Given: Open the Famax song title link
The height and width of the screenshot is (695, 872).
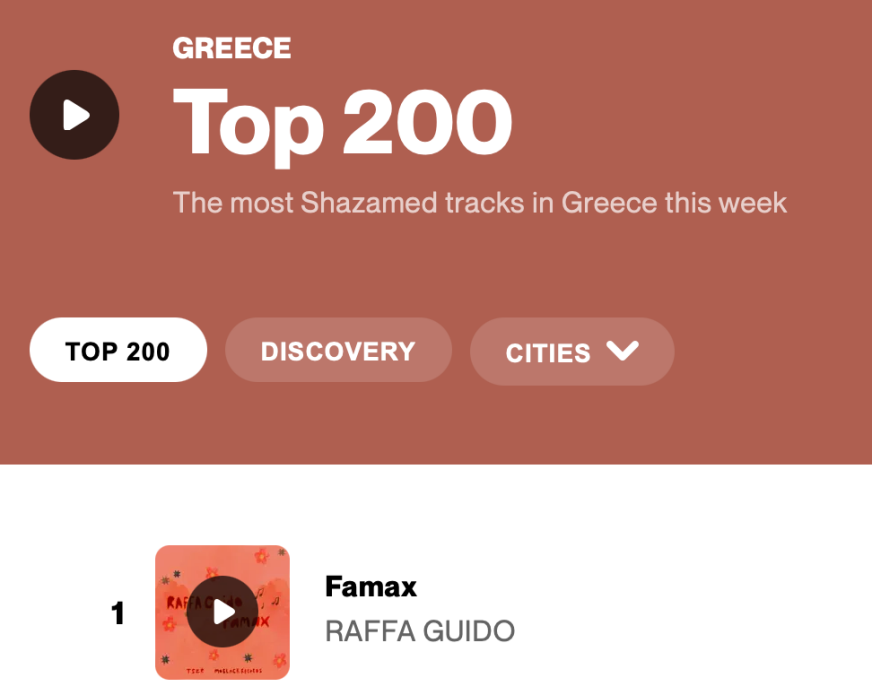Looking at the screenshot, I should [x=369, y=586].
